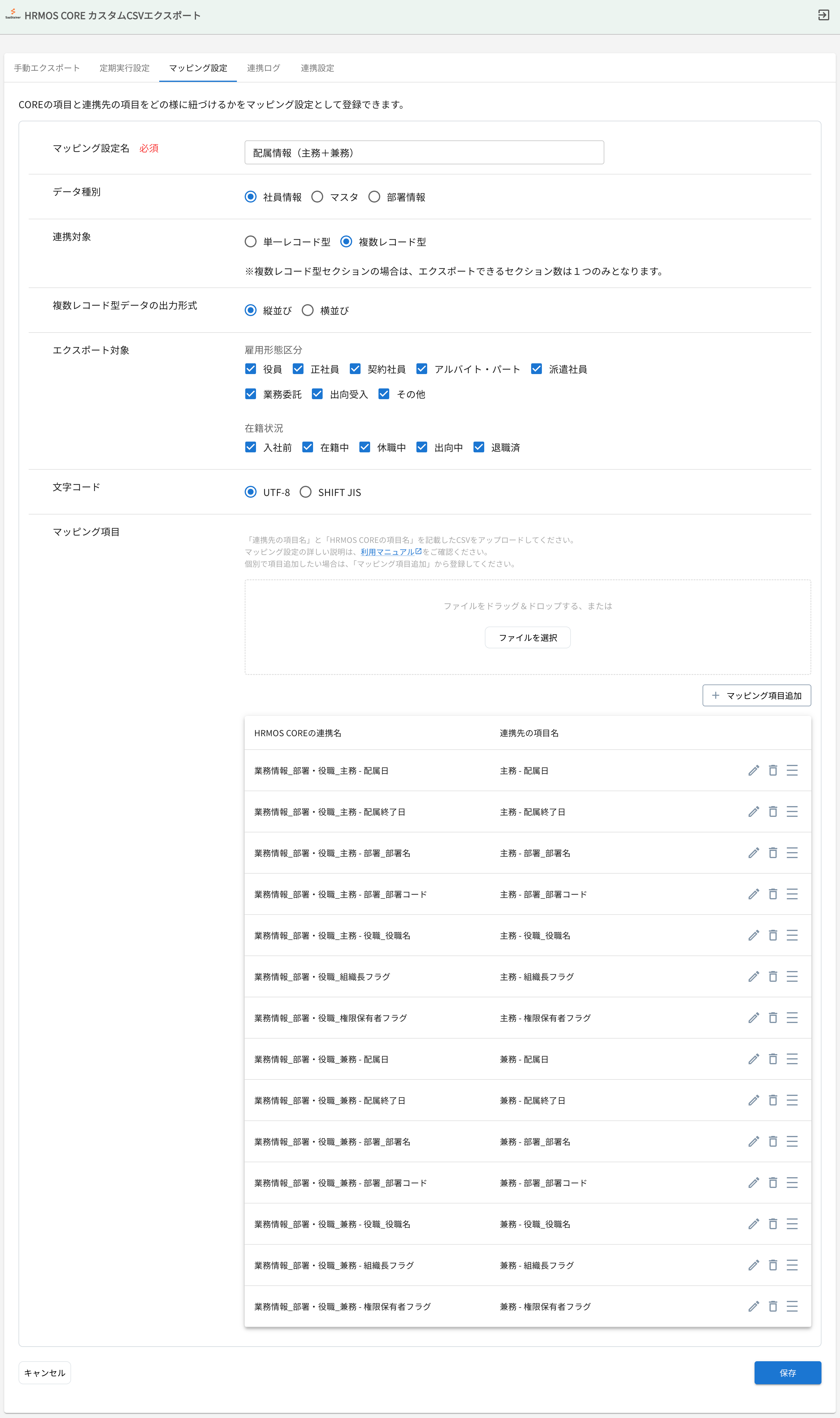Delete the 主務 - 配属終了日 mapping row
The height and width of the screenshot is (1418, 840).
click(773, 812)
